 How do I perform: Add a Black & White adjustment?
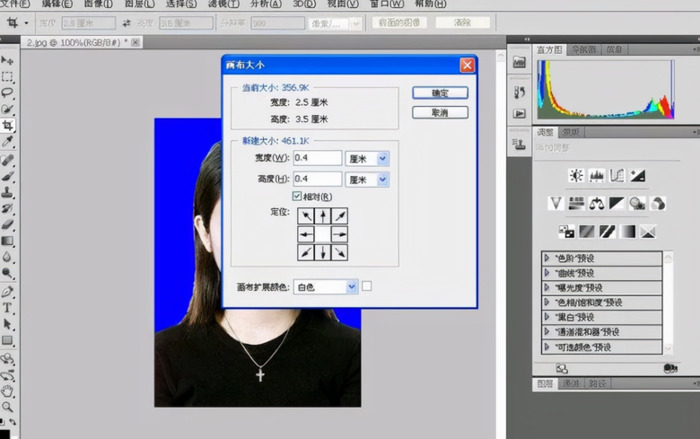(x=617, y=204)
